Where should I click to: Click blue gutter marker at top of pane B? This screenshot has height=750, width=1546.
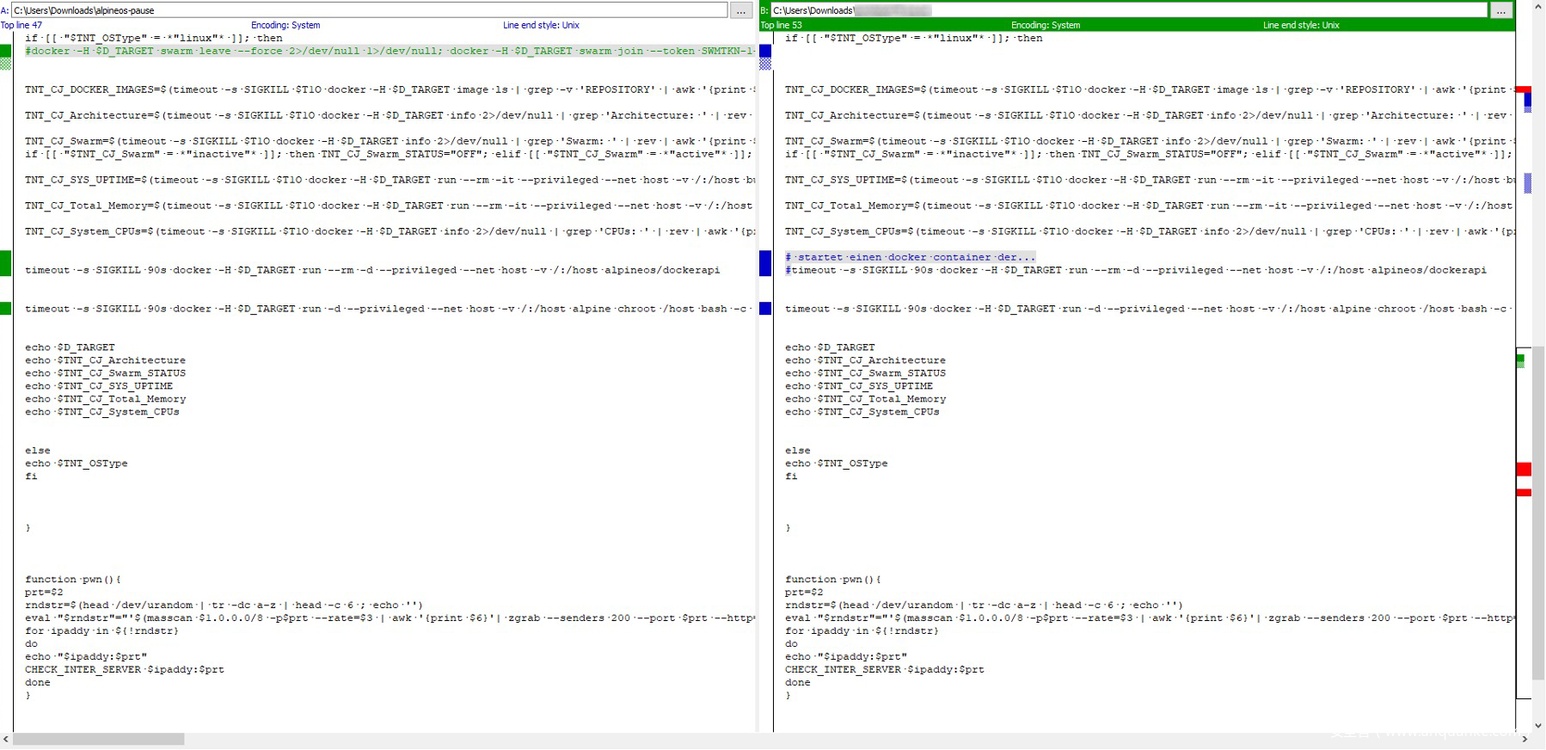(x=766, y=51)
